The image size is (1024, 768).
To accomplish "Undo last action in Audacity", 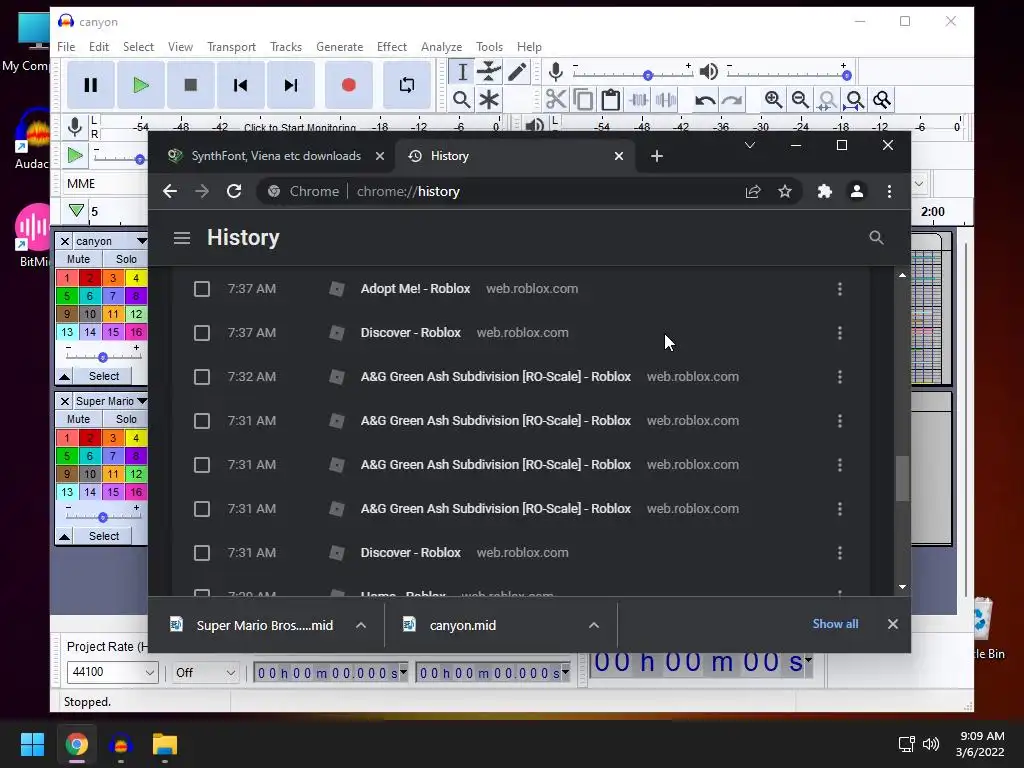I will (x=705, y=100).
